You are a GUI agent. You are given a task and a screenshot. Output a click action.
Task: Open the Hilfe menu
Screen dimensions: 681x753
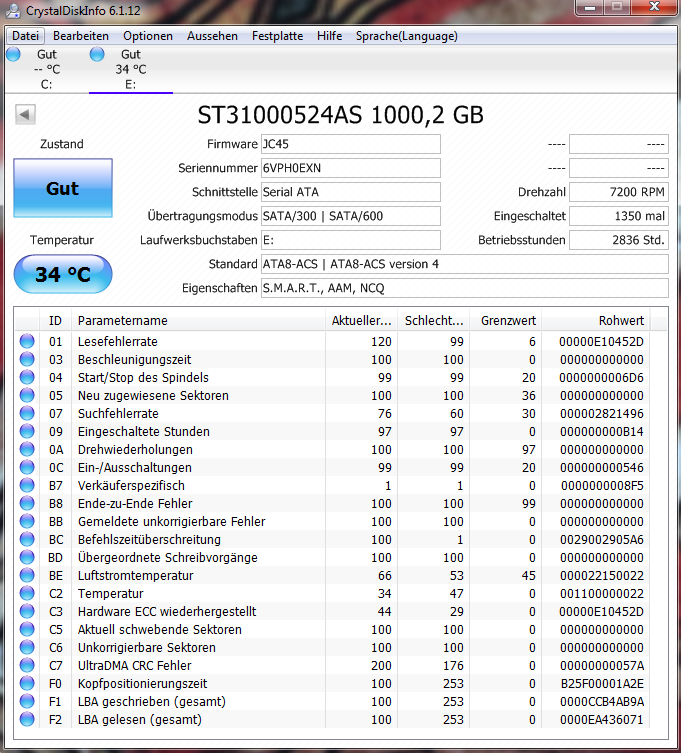329,36
